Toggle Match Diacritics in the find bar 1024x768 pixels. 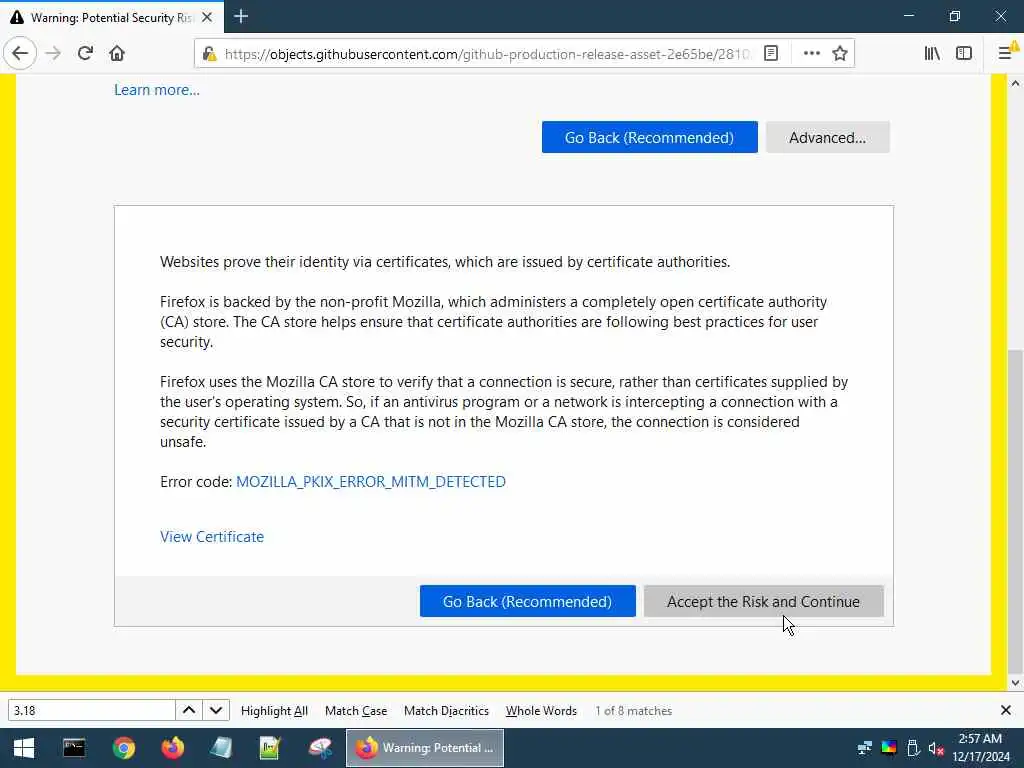[446, 711]
